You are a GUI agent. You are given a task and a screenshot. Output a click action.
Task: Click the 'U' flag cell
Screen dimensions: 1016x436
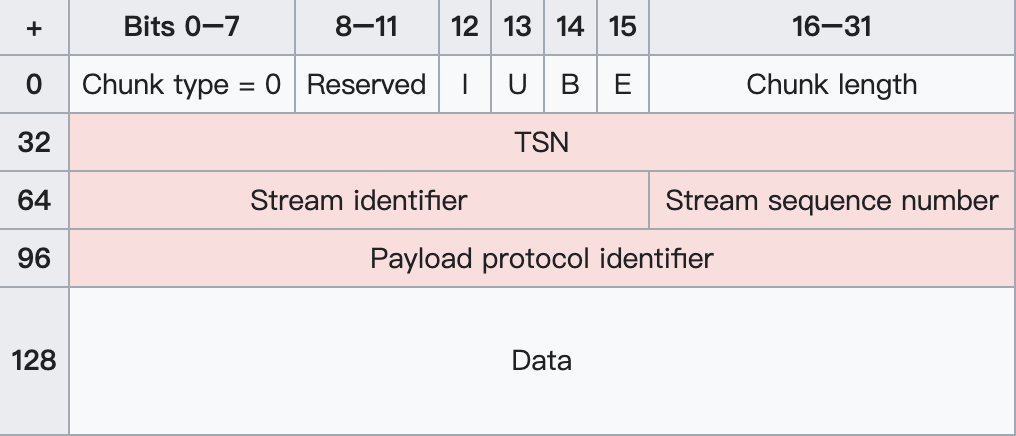coord(517,85)
